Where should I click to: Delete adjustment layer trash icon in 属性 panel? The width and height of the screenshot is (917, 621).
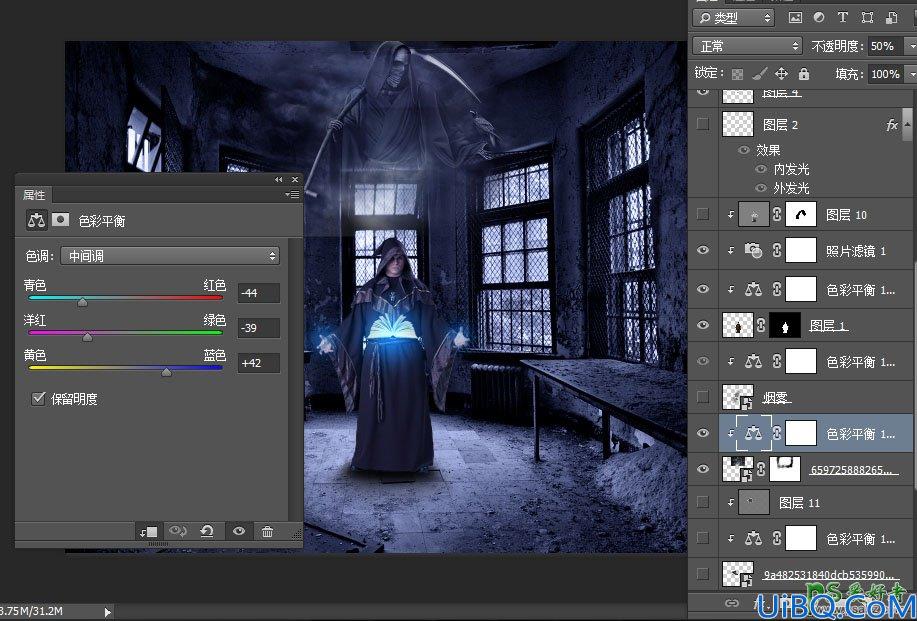[x=267, y=531]
